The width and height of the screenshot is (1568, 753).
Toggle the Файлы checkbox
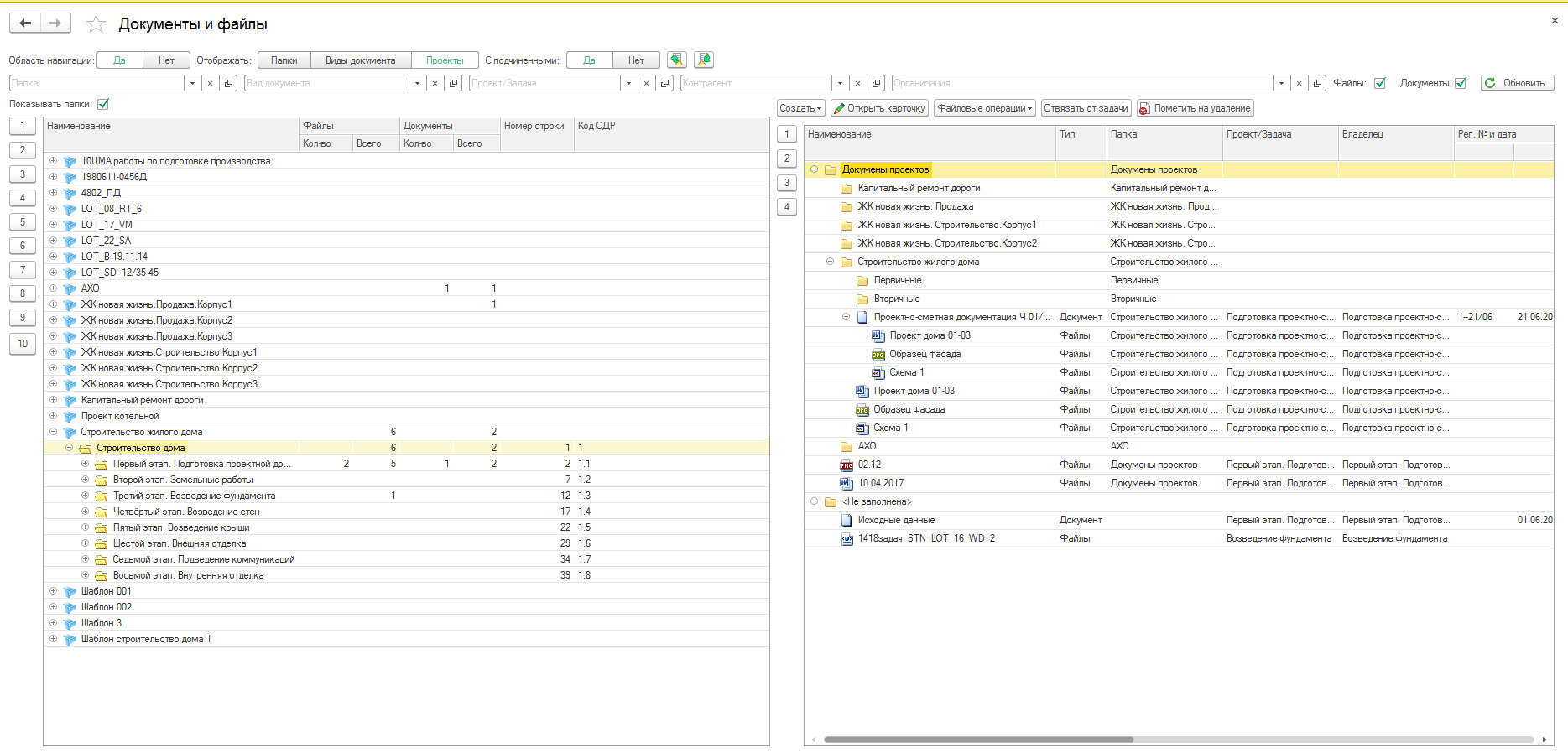pyautogui.click(x=1380, y=83)
